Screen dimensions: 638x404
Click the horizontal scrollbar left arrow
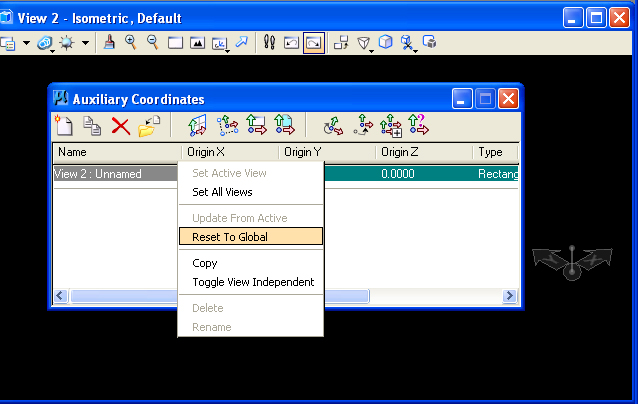pyautogui.click(x=61, y=296)
